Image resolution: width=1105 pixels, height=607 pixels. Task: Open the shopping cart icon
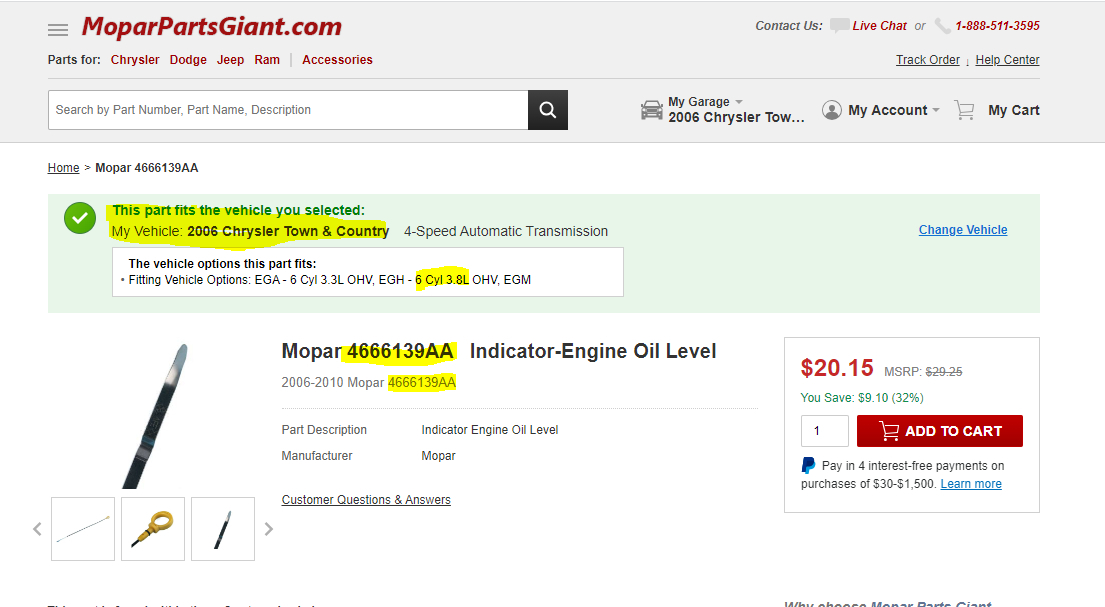click(x=964, y=110)
